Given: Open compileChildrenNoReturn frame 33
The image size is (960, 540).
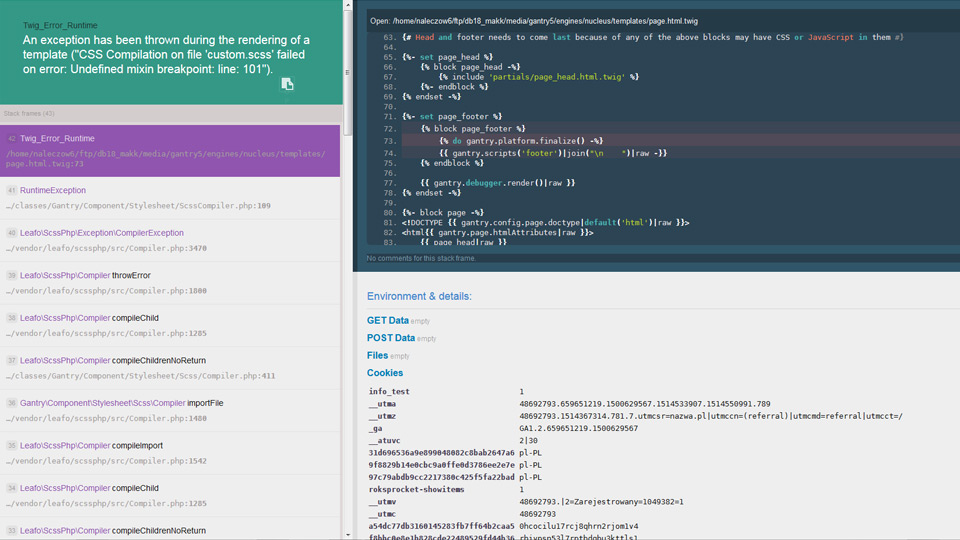Looking at the screenshot, I should 170,529.
